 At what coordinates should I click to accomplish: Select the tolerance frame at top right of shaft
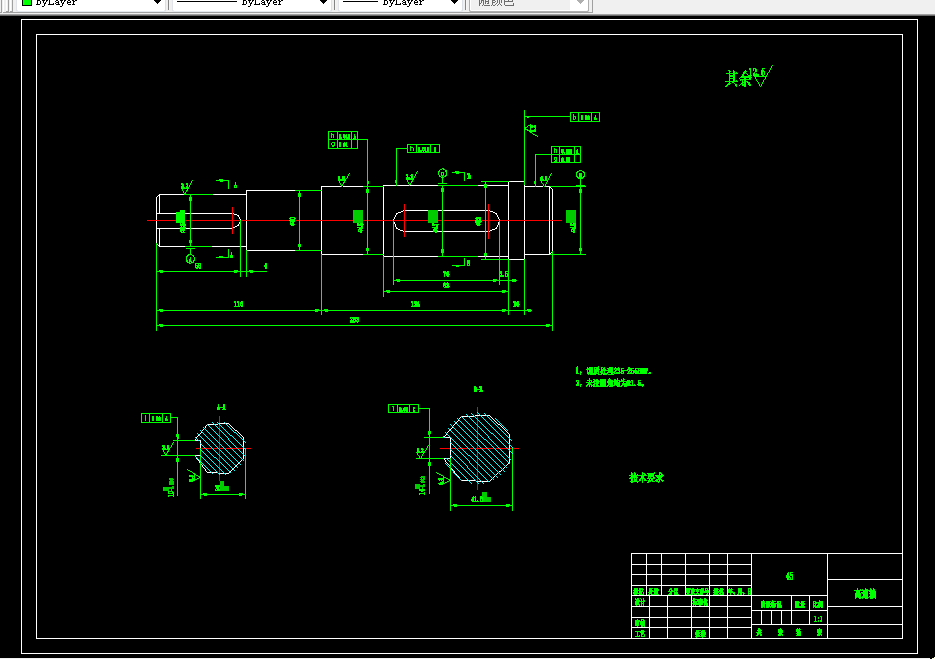[x=585, y=117]
